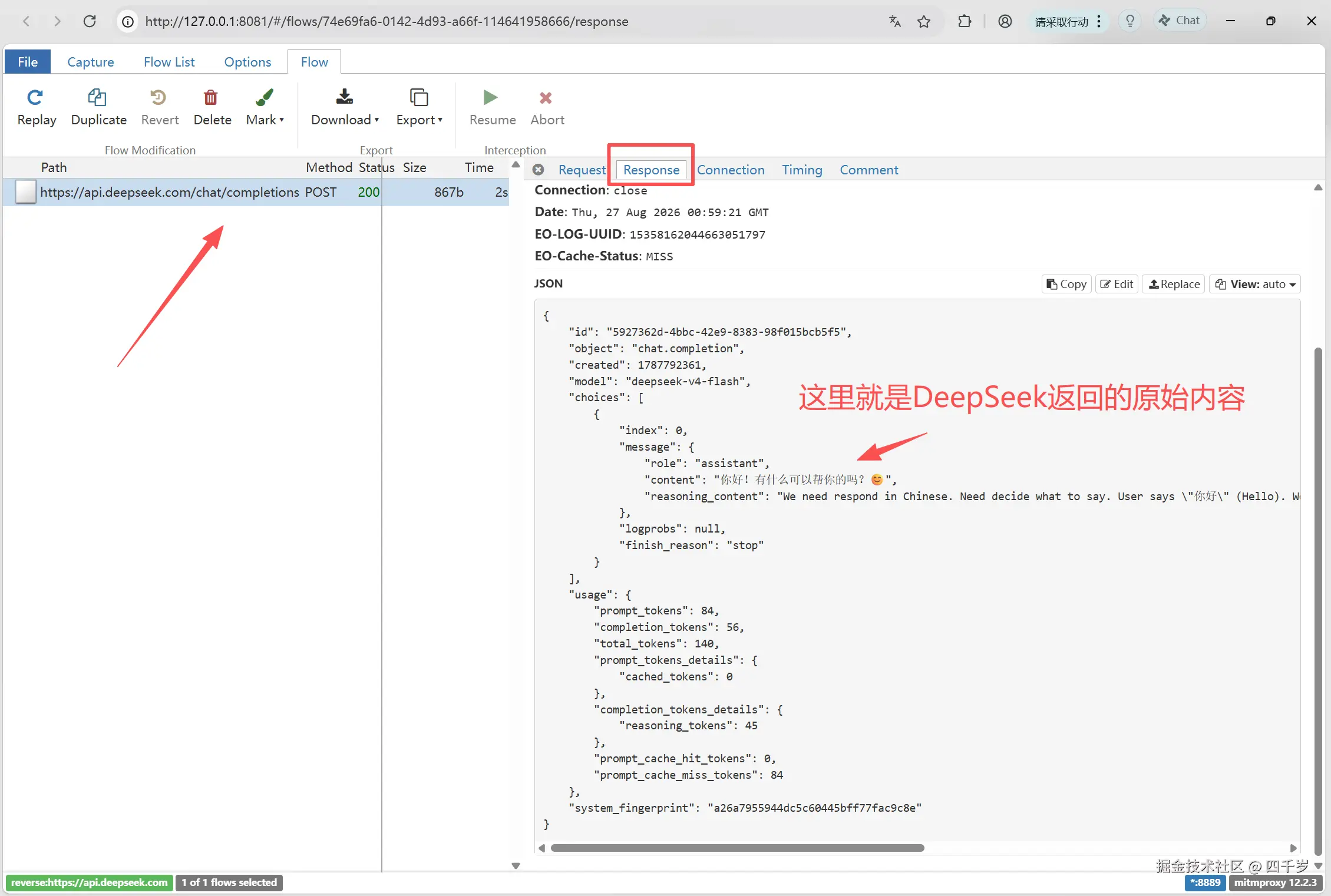Screen dimensions: 1331x896
Task: Switch to the Flow List tab
Action: [x=169, y=62]
